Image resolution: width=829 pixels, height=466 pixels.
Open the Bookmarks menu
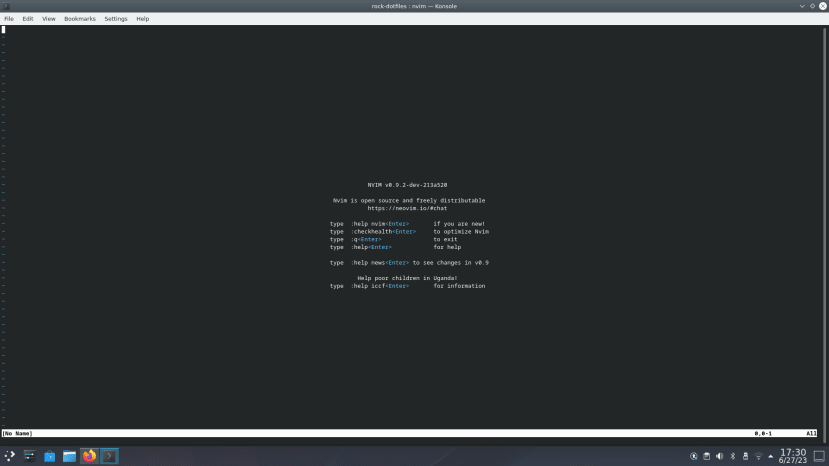point(80,19)
